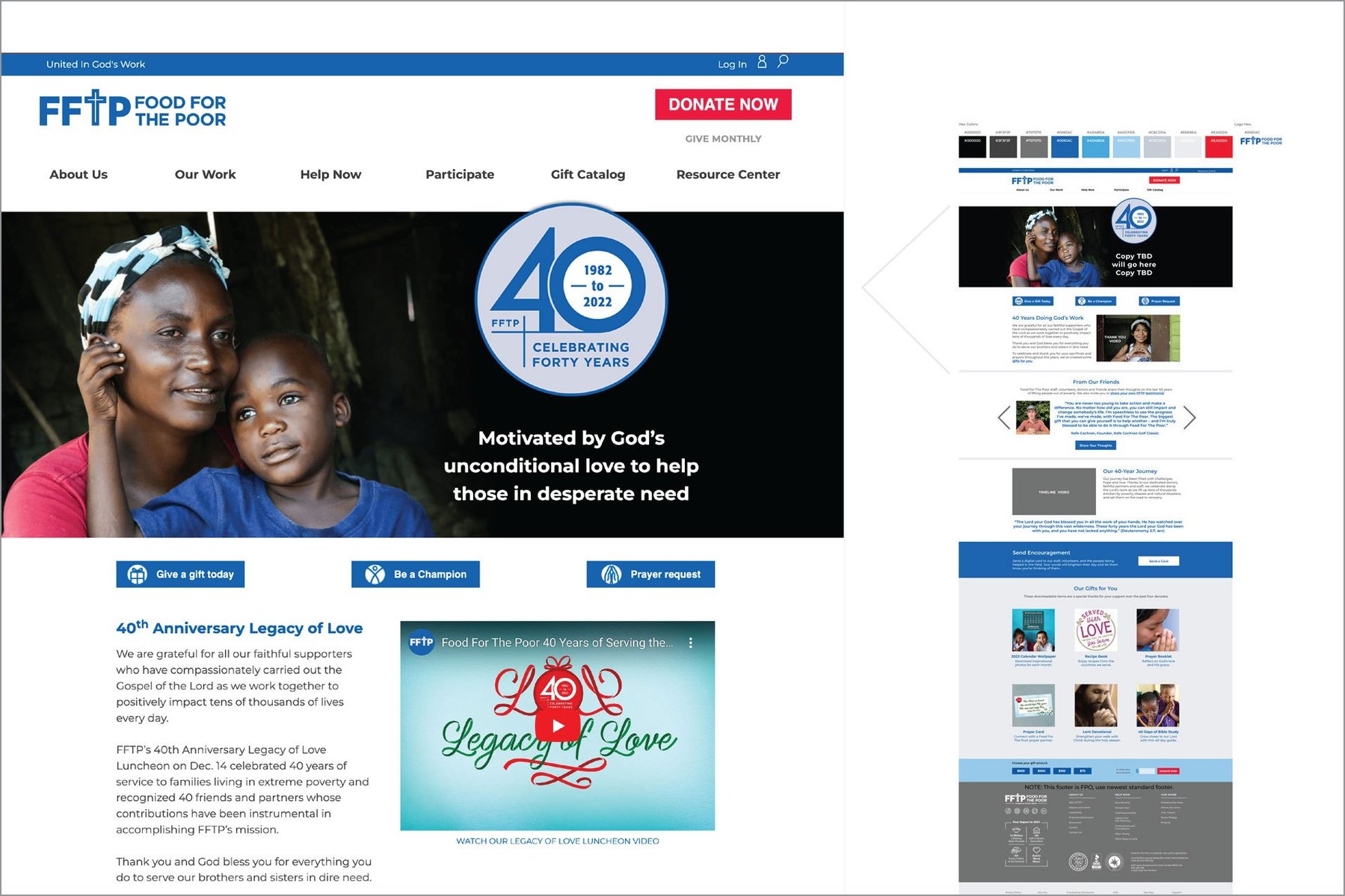Click the Be a Champion button
The width and height of the screenshot is (1345, 896).
415,575
